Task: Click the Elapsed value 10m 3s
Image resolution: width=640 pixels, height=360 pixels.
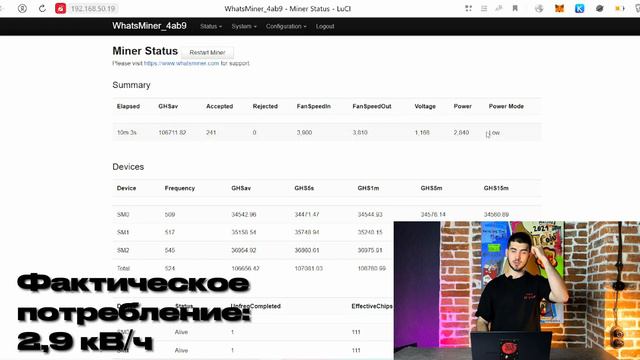Action: [x=127, y=132]
